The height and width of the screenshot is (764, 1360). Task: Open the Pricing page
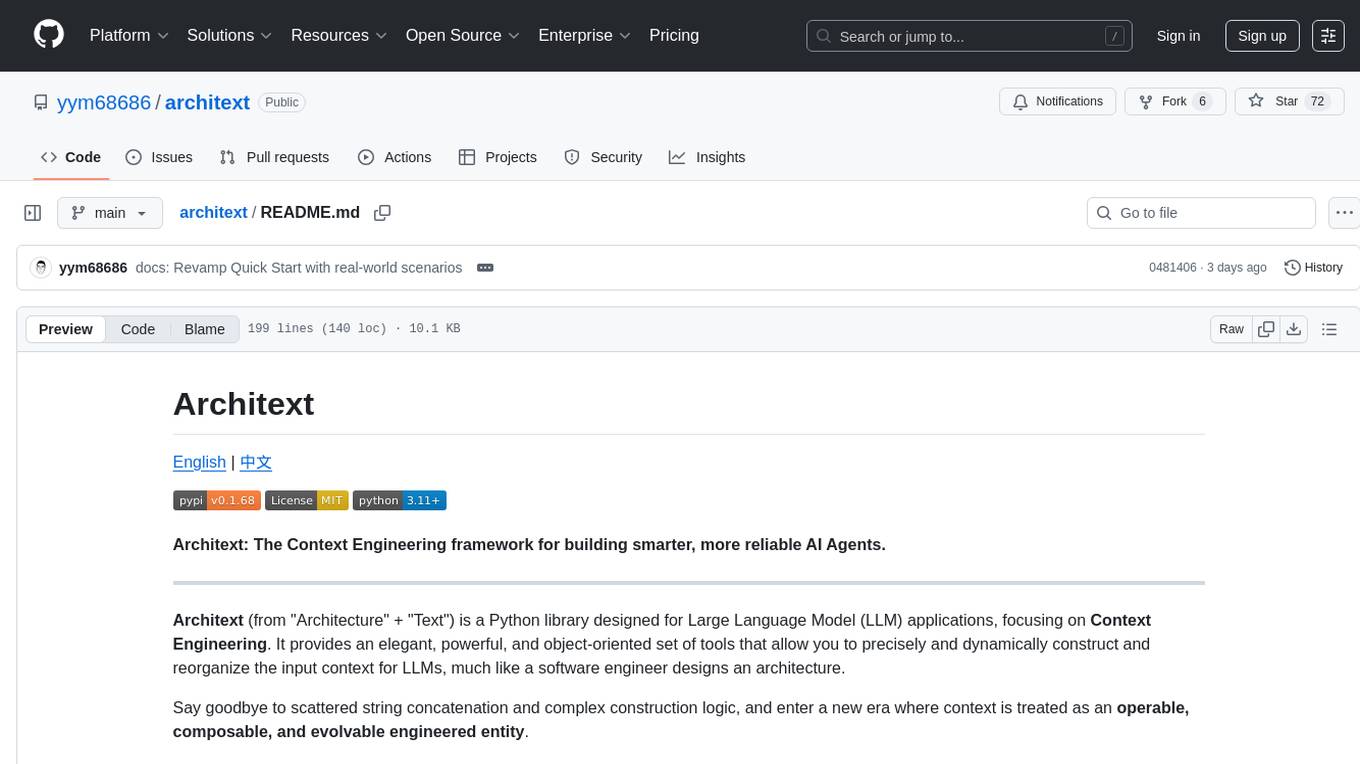pos(674,35)
